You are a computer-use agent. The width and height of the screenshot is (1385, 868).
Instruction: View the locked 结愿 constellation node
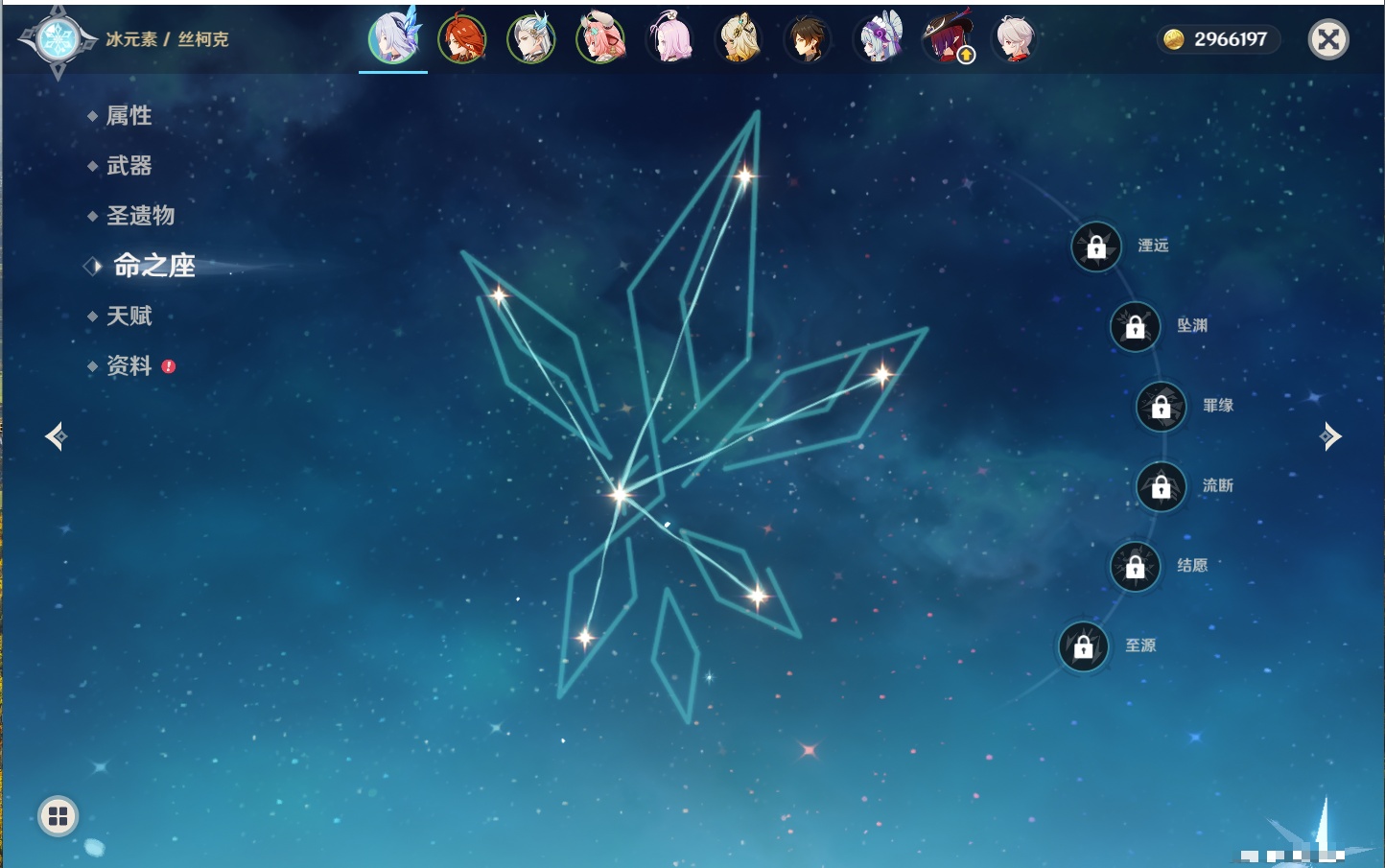(1136, 566)
